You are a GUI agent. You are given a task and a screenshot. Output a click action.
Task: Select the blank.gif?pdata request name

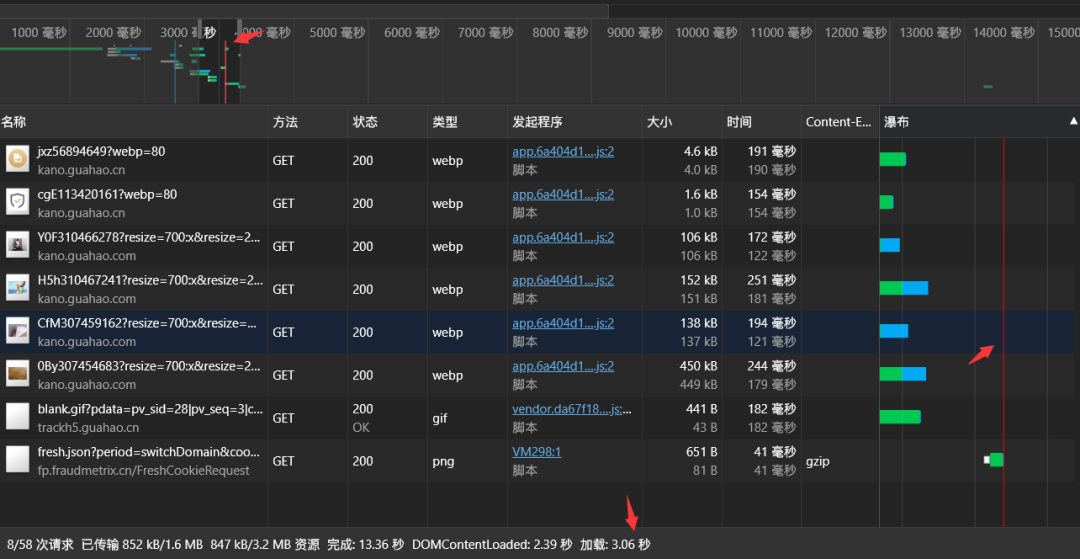point(150,410)
